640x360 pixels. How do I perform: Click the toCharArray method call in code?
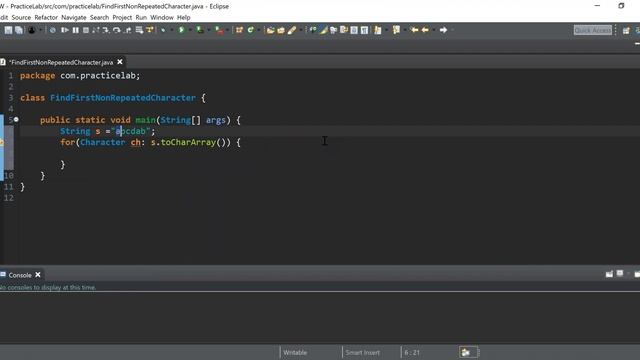tap(188, 142)
